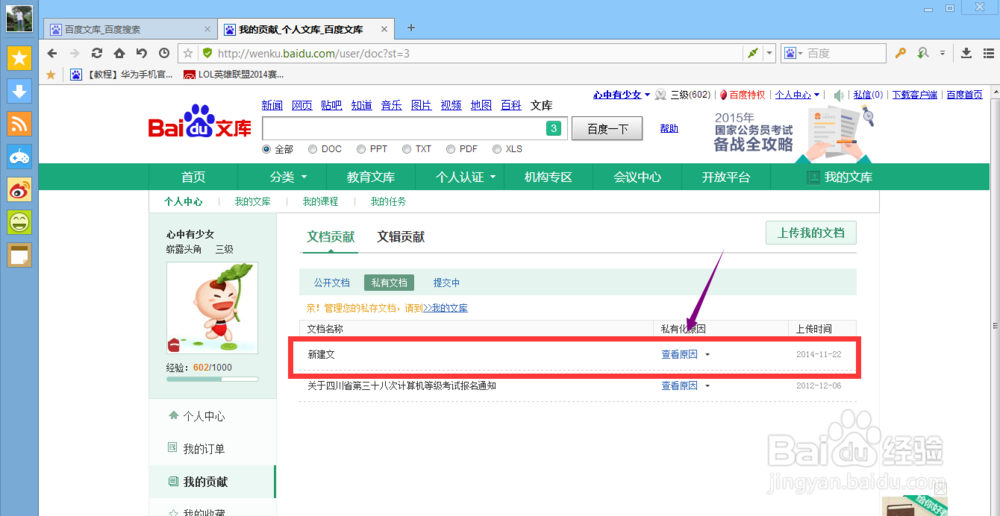Open 会议中心 in green nav bar
1000x516 pixels.
point(637,177)
